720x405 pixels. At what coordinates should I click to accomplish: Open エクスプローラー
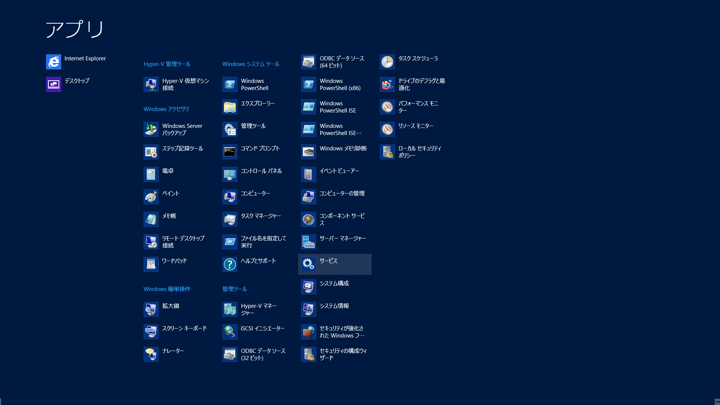point(256,107)
